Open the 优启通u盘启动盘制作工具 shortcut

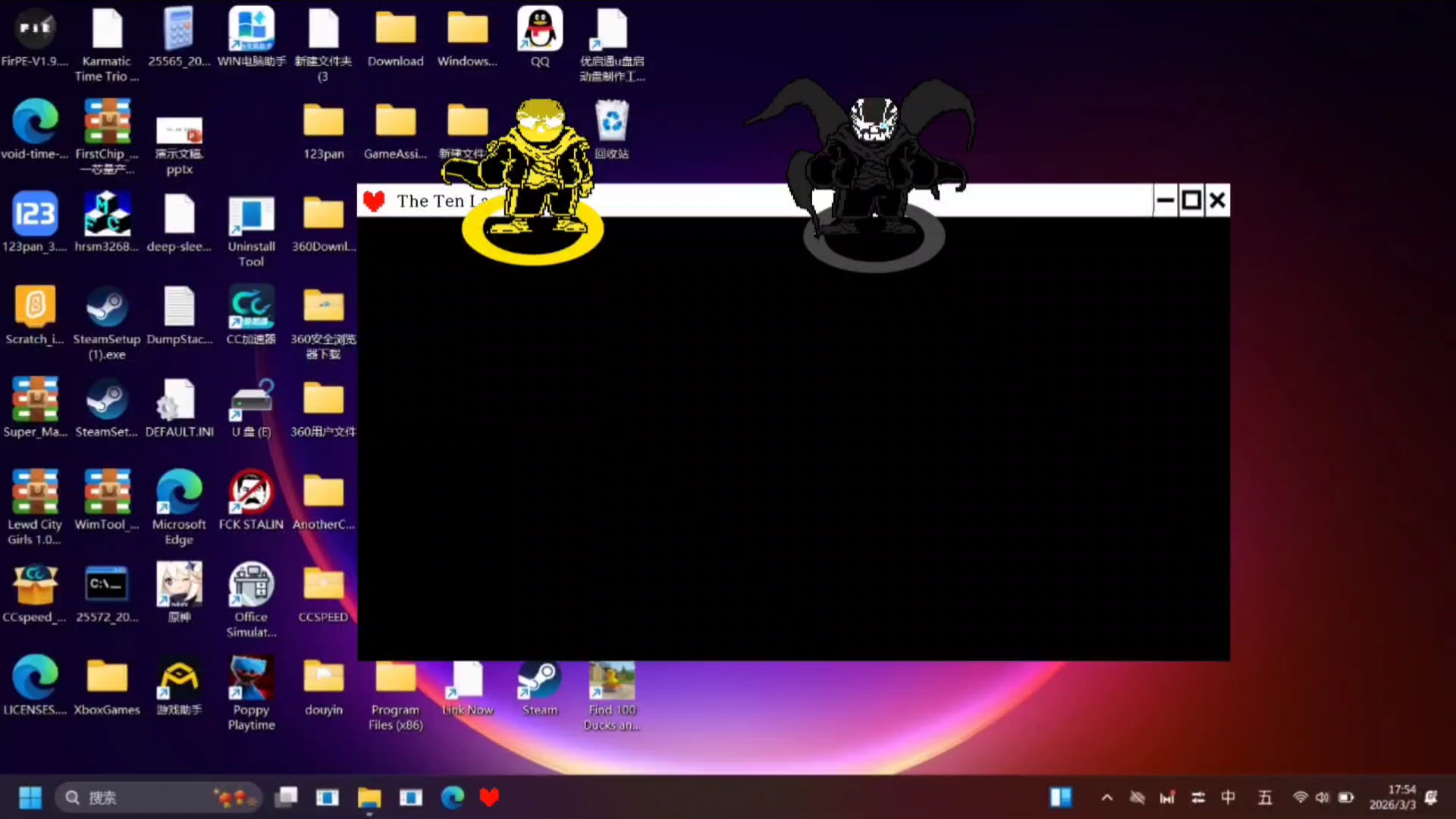point(612,29)
